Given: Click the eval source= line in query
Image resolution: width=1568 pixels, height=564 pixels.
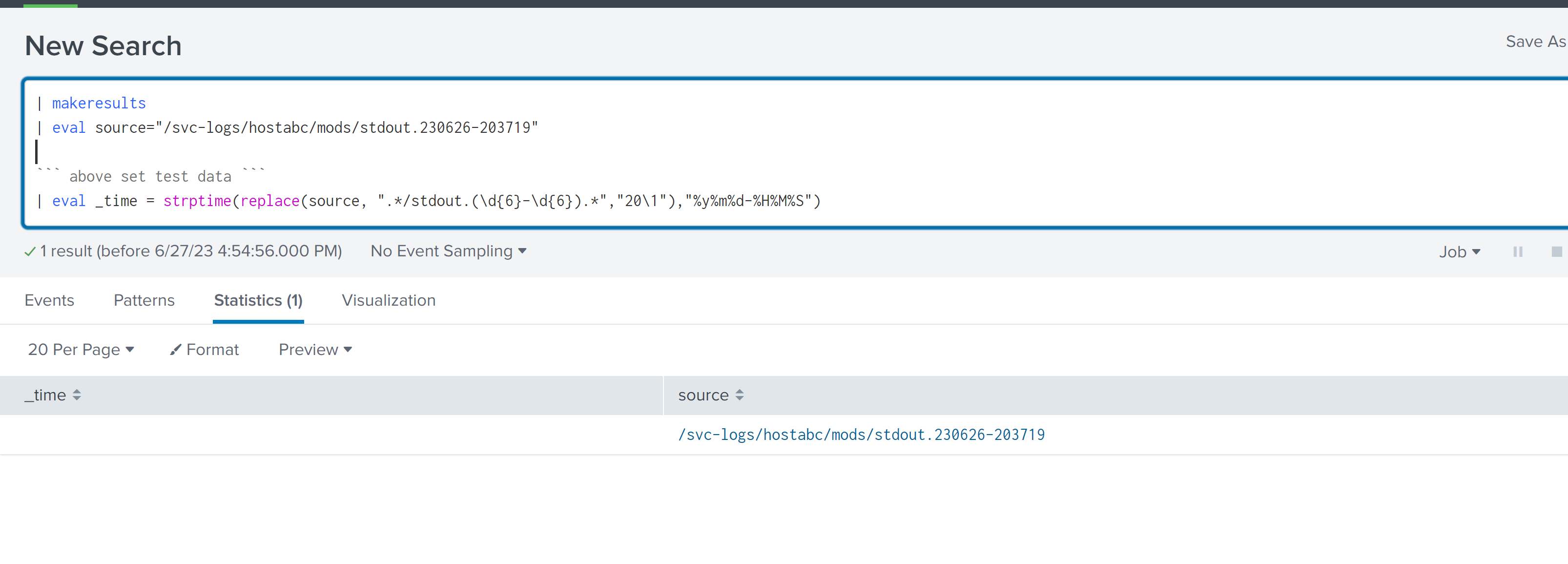Looking at the screenshot, I should point(288,127).
